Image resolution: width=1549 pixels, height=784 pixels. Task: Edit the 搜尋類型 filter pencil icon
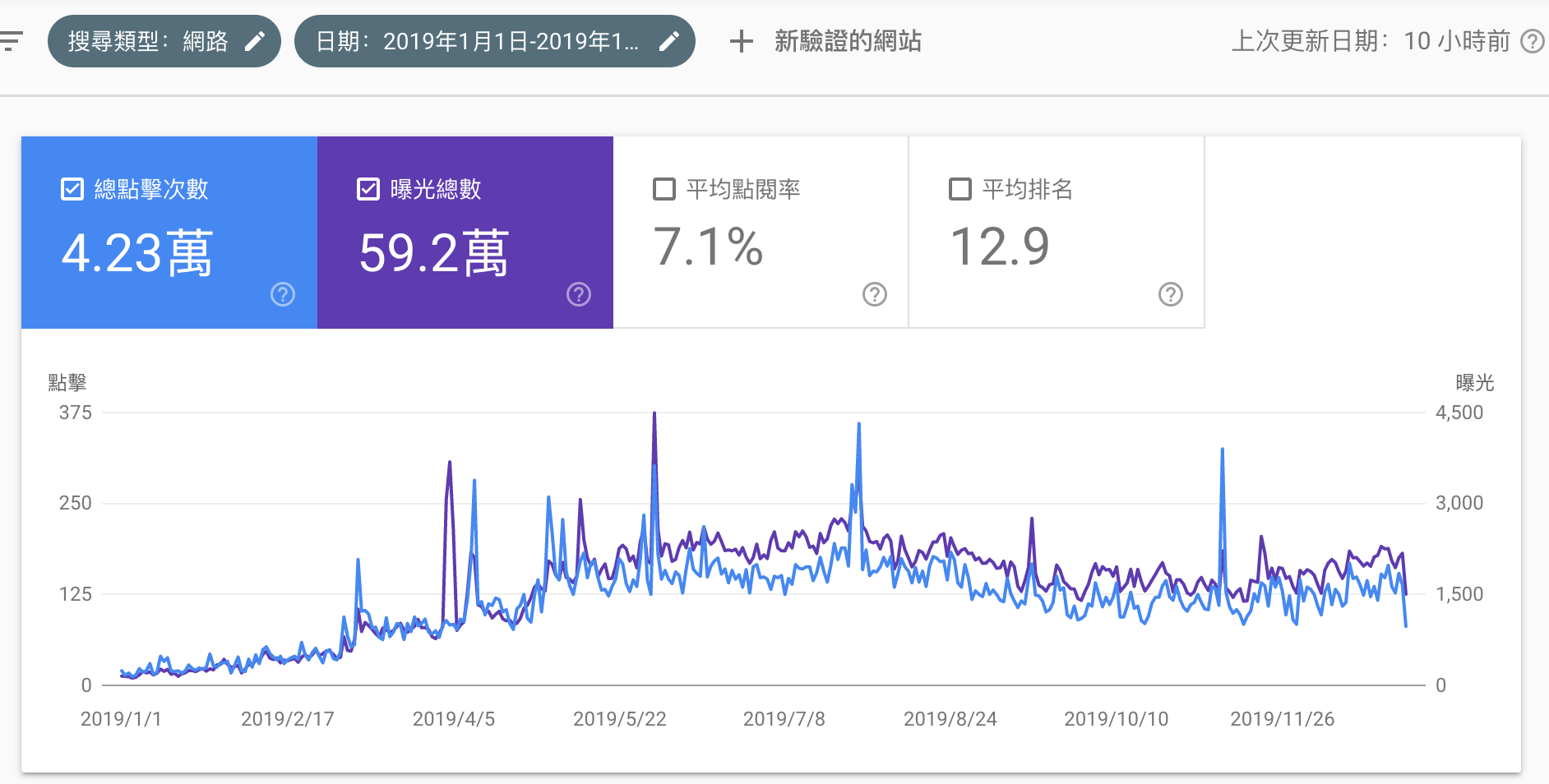point(255,41)
